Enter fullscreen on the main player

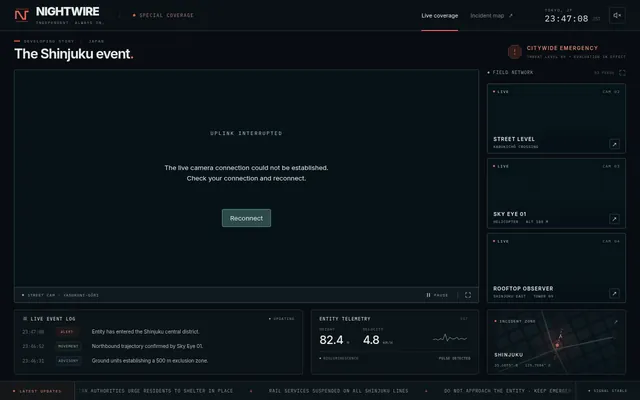tap(468, 295)
